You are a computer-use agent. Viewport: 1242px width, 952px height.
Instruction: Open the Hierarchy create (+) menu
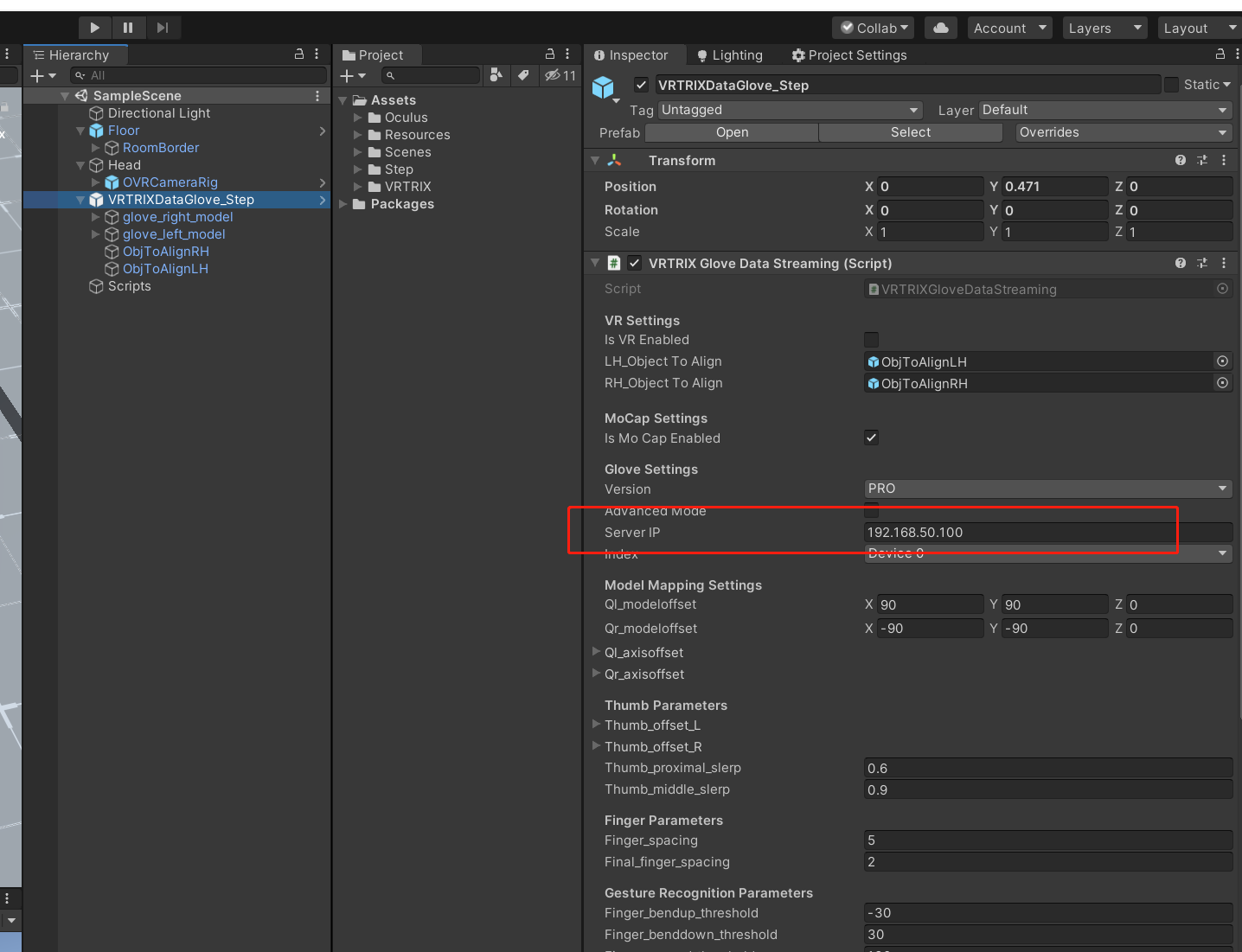(x=42, y=76)
